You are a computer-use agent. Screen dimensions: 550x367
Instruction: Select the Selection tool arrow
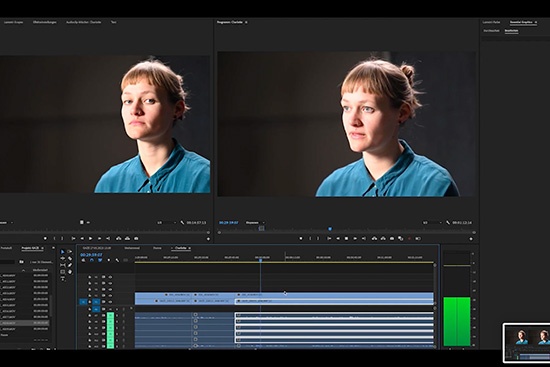[x=62, y=252]
